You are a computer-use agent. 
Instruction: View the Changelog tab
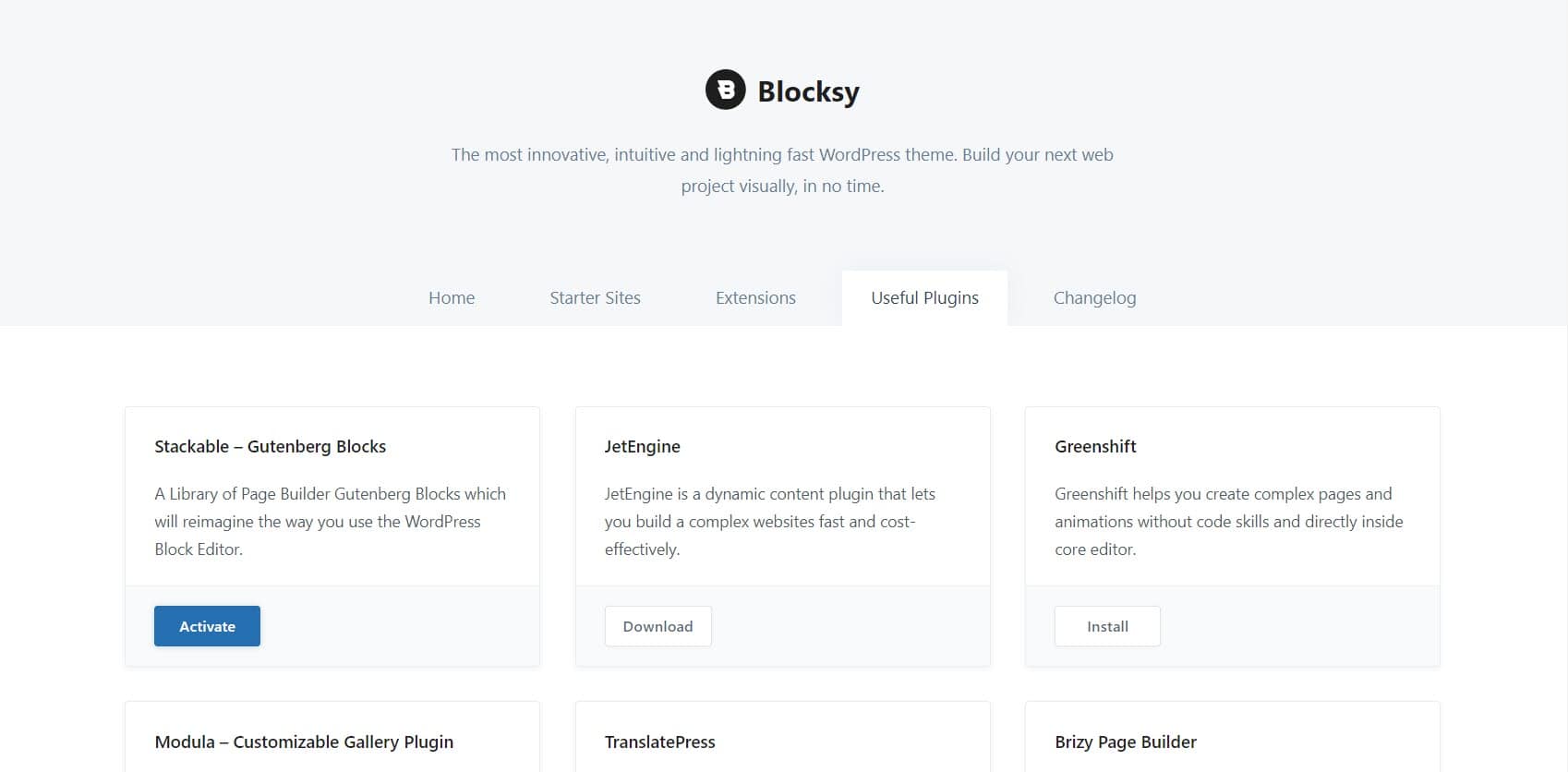tap(1094, 297)
